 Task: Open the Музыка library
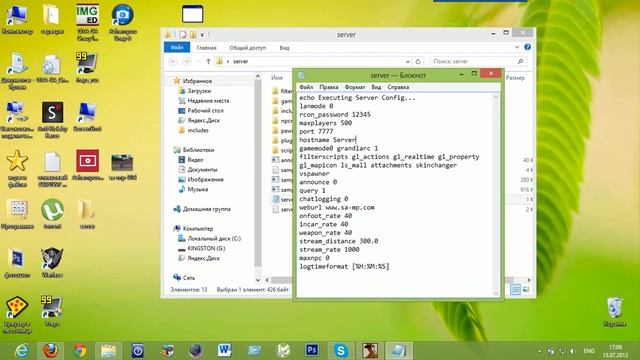[x=198, y=189]
